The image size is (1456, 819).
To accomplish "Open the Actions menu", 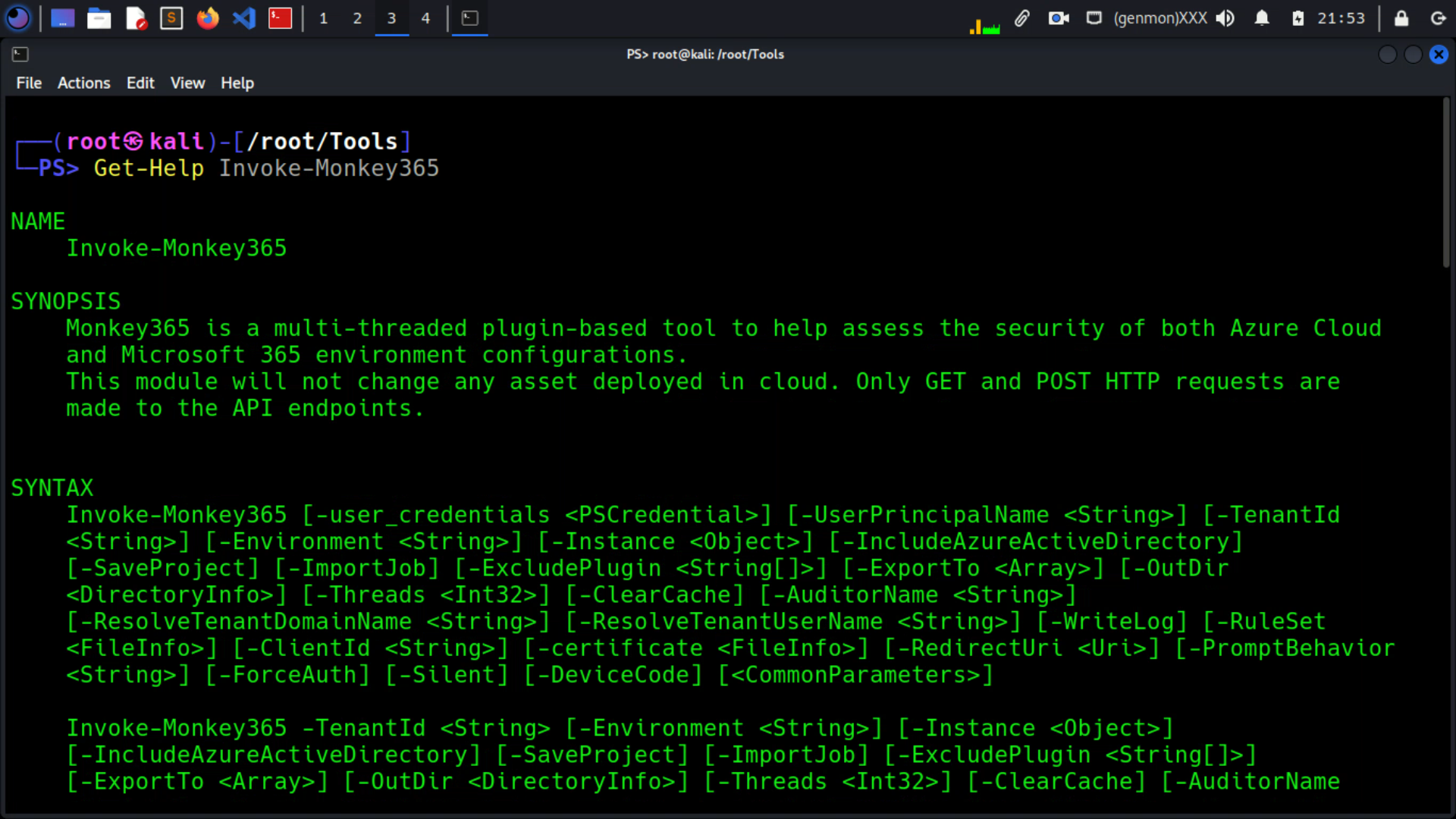I will [x=83, y=83].
